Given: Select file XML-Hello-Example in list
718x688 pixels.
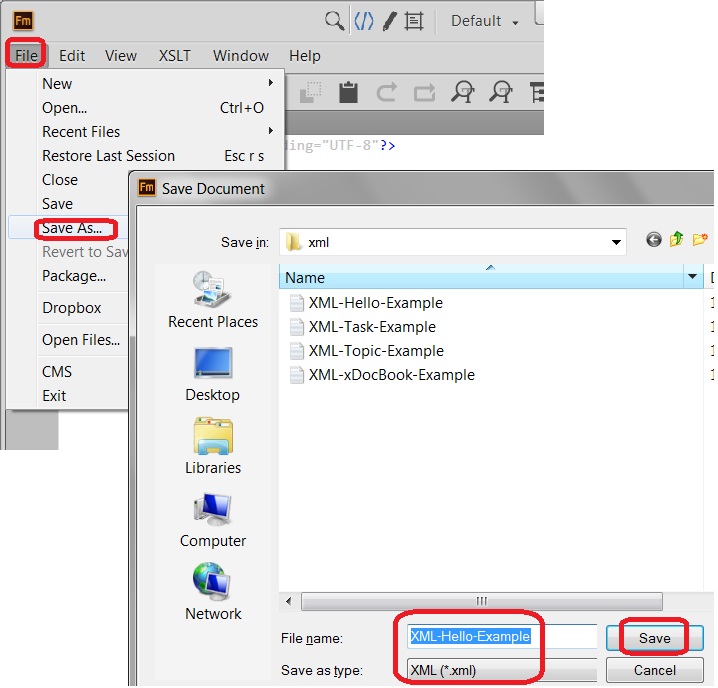Looking at the screenshot, I should pyautogui.click(x=375, y=303).
